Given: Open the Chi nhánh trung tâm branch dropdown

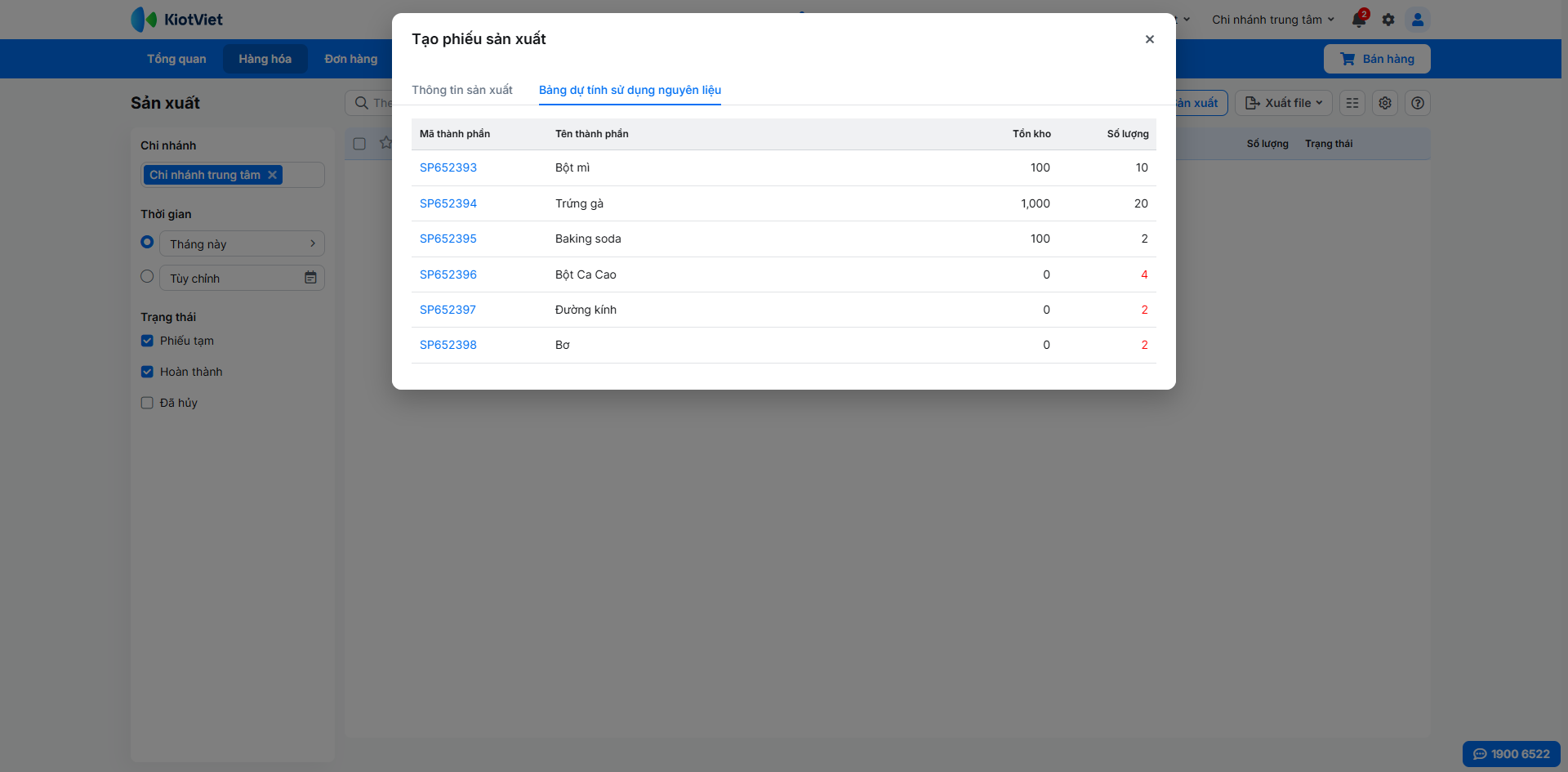Looking at the screenshot, I should click(1272, 20).
